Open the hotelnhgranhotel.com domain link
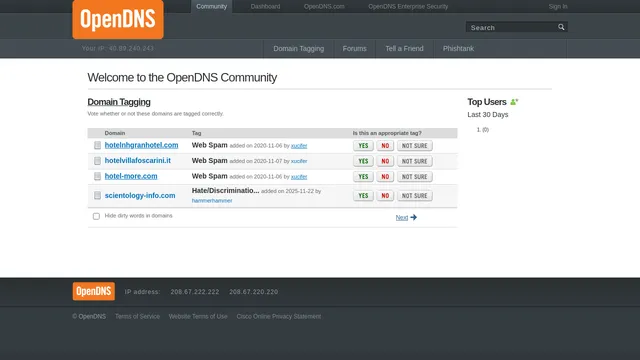The image size is (640, 360). tap(141, 145)
